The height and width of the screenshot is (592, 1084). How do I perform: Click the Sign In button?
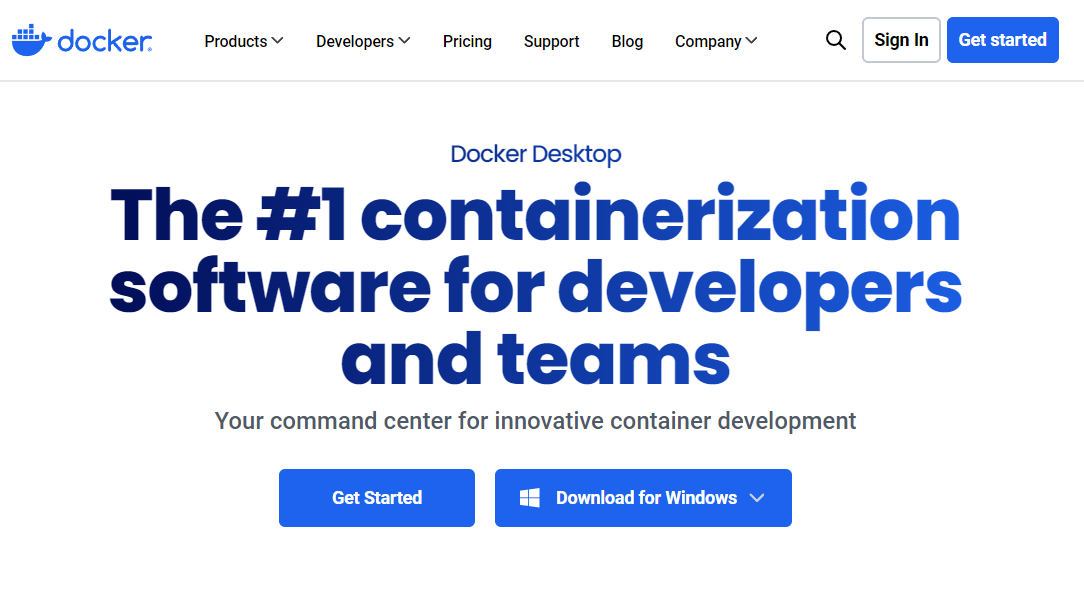pyautogui.click(x=901, y=40)
